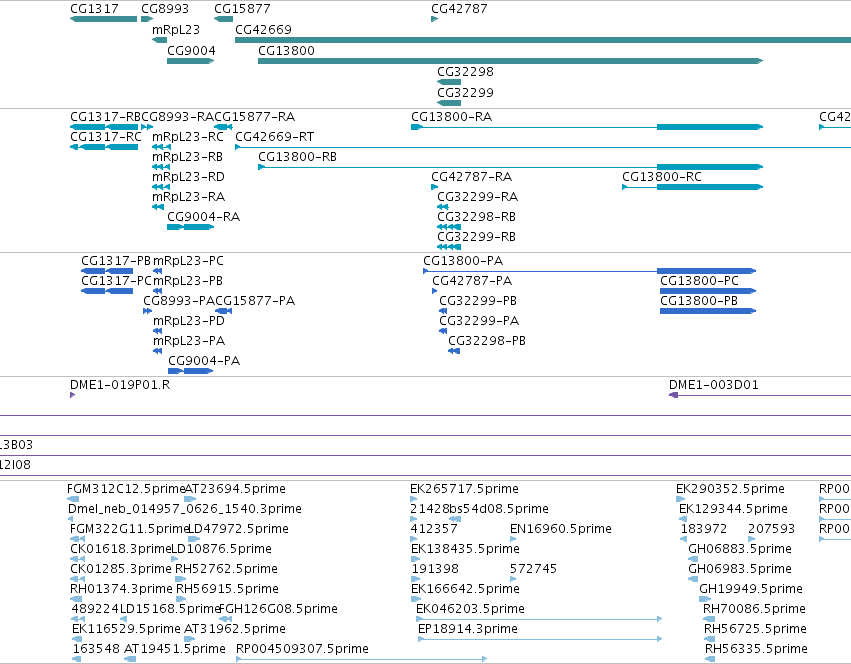The width and height of the screenshot is (851, 664).
Task: Select protein mRpL23-PB
Action: pos(188,281)
